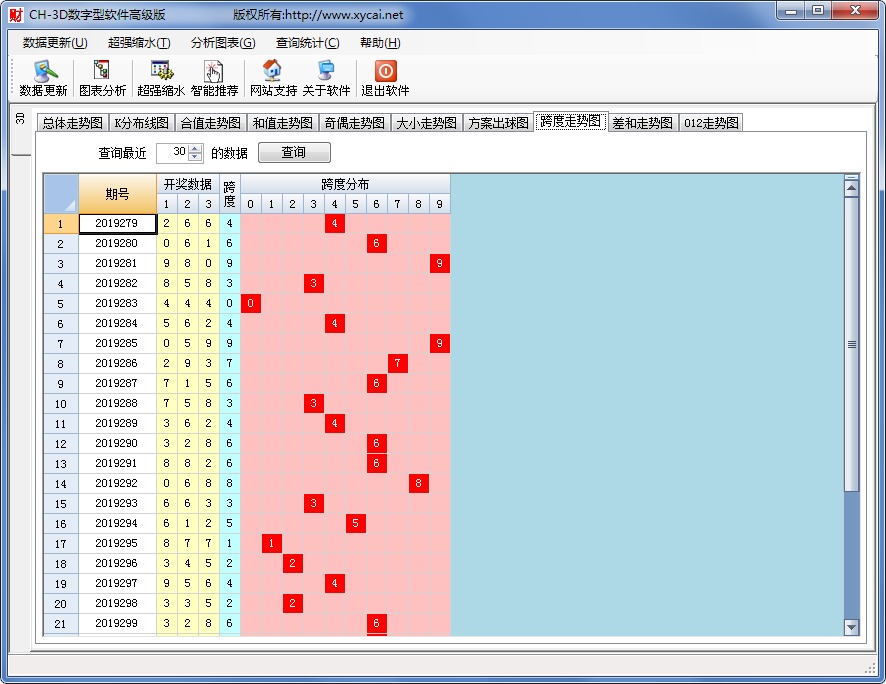Switch to the 总体走势图 tab
The width and height of the screenshot is (886, 684).
coord(72,123)
